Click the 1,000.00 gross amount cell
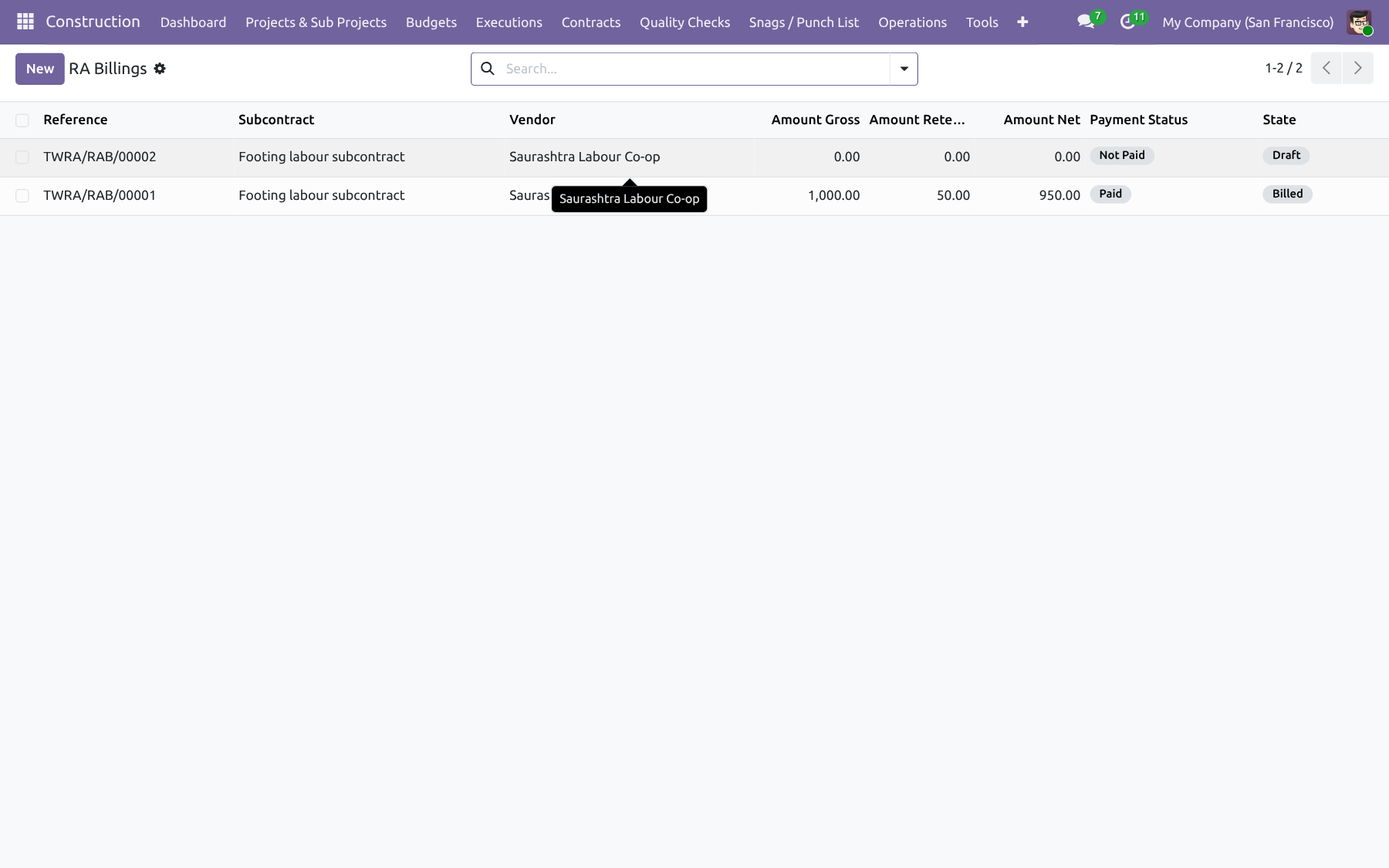The height and width of the screenshot is (868, 1389). [833, 195]
